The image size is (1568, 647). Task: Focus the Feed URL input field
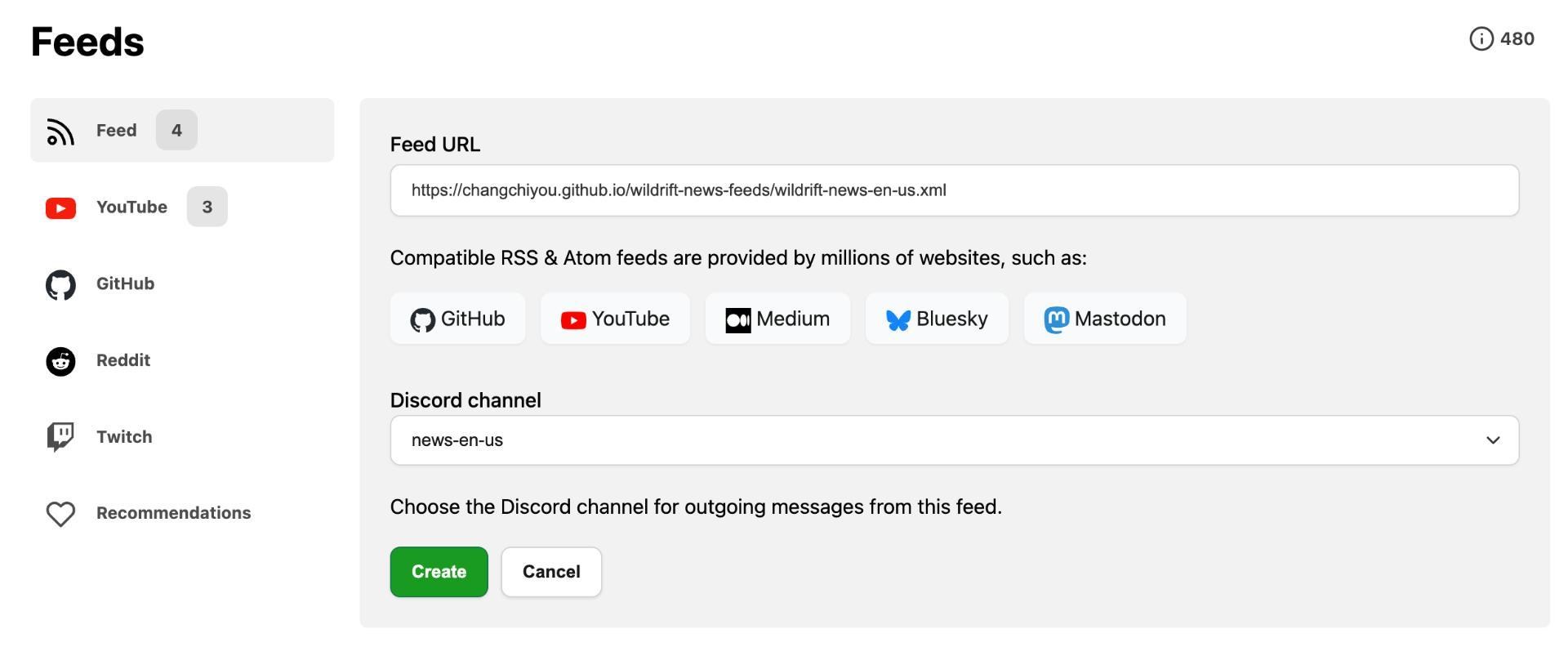pyautogui.click(x=954, y=190)
